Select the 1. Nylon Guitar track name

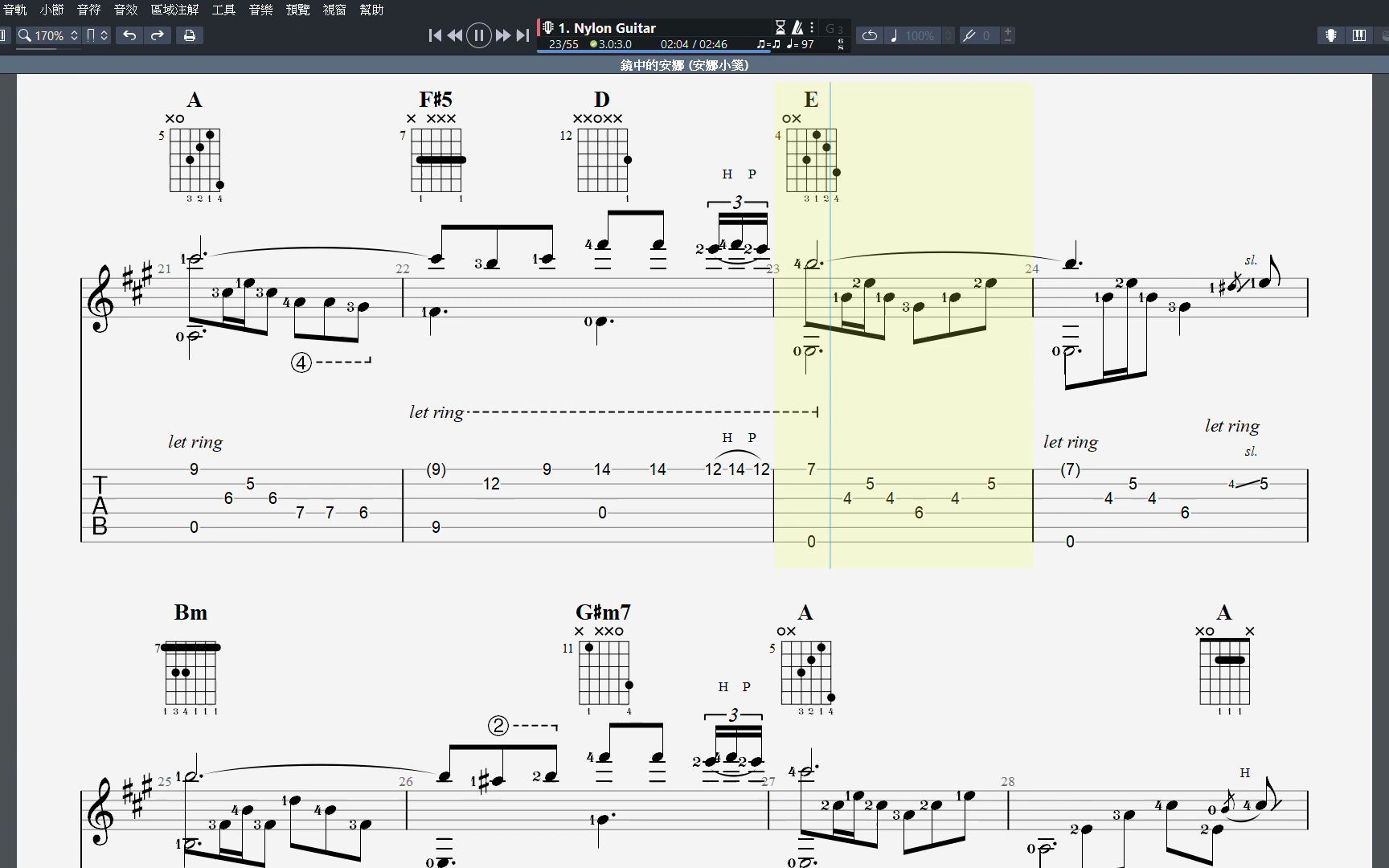(x=607, y=28)
